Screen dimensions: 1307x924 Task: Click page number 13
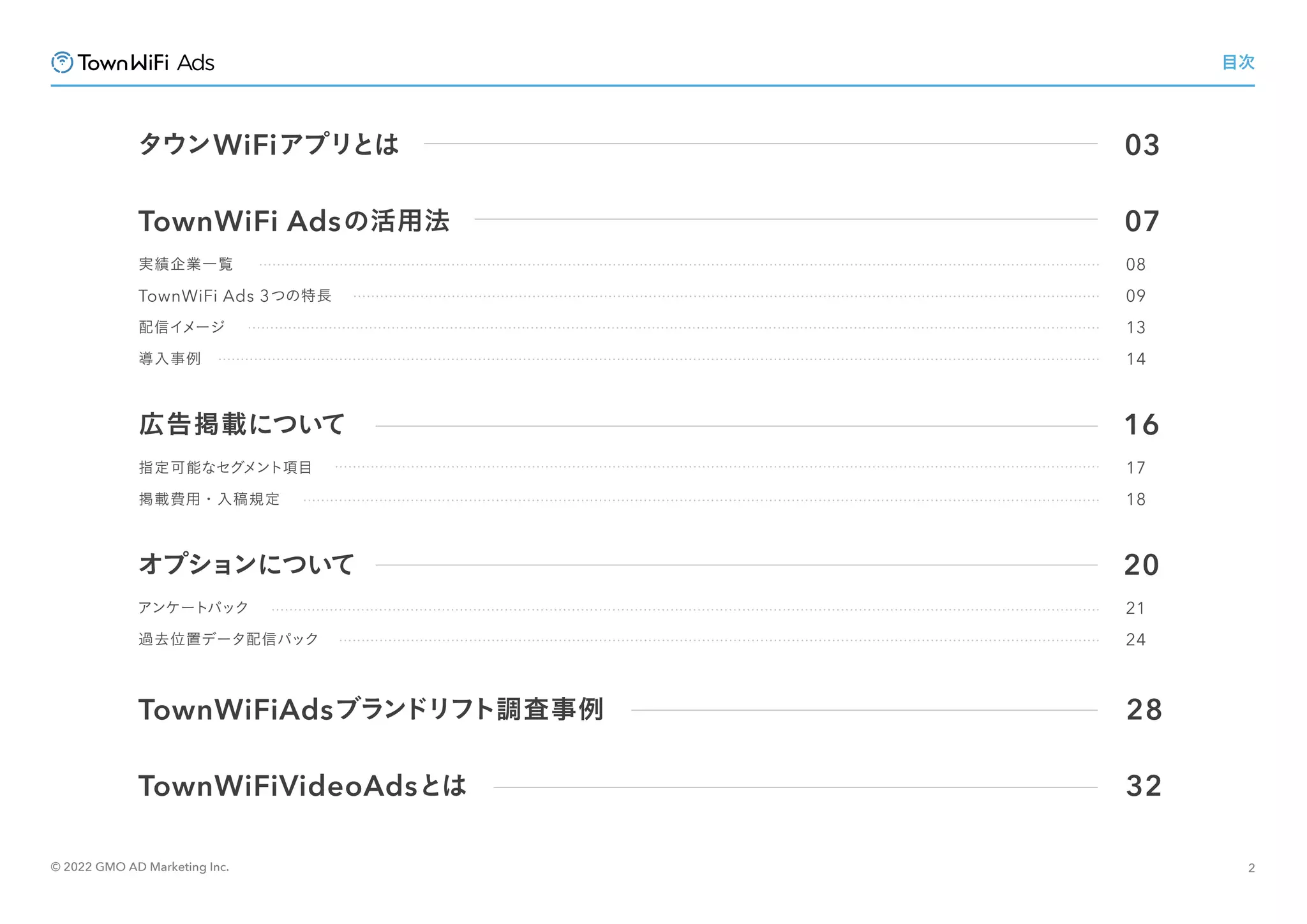pyautogui.click(x=1135, y=327)
